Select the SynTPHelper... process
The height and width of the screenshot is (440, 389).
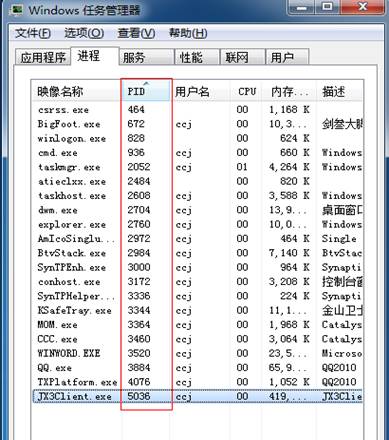(197, 296)
